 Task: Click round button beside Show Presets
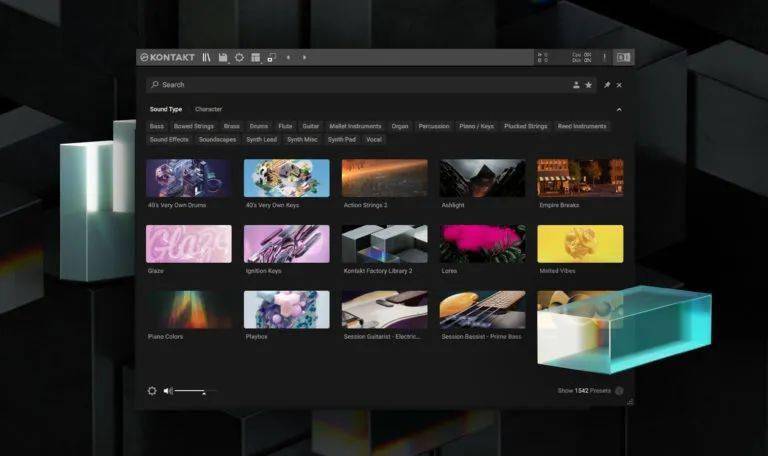[x=619, y=391]
